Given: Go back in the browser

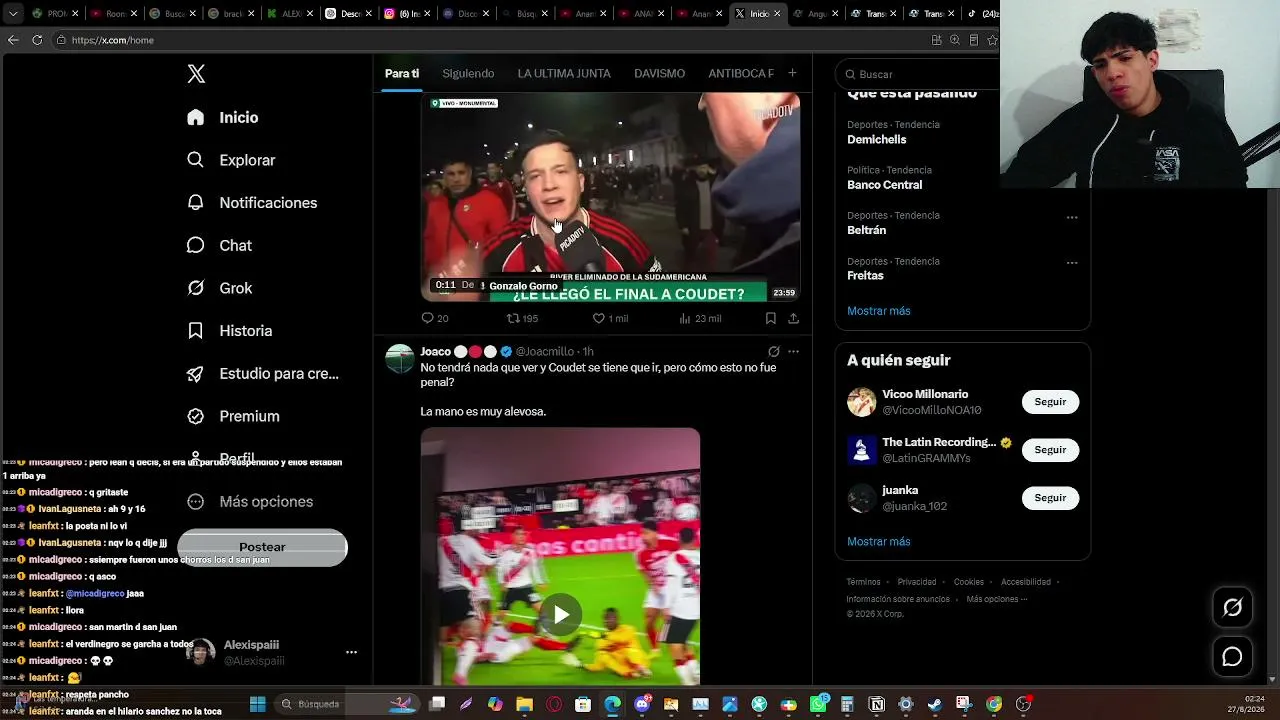Looking at the screenshot, I should pyautogui.click(x=13, y=40).
